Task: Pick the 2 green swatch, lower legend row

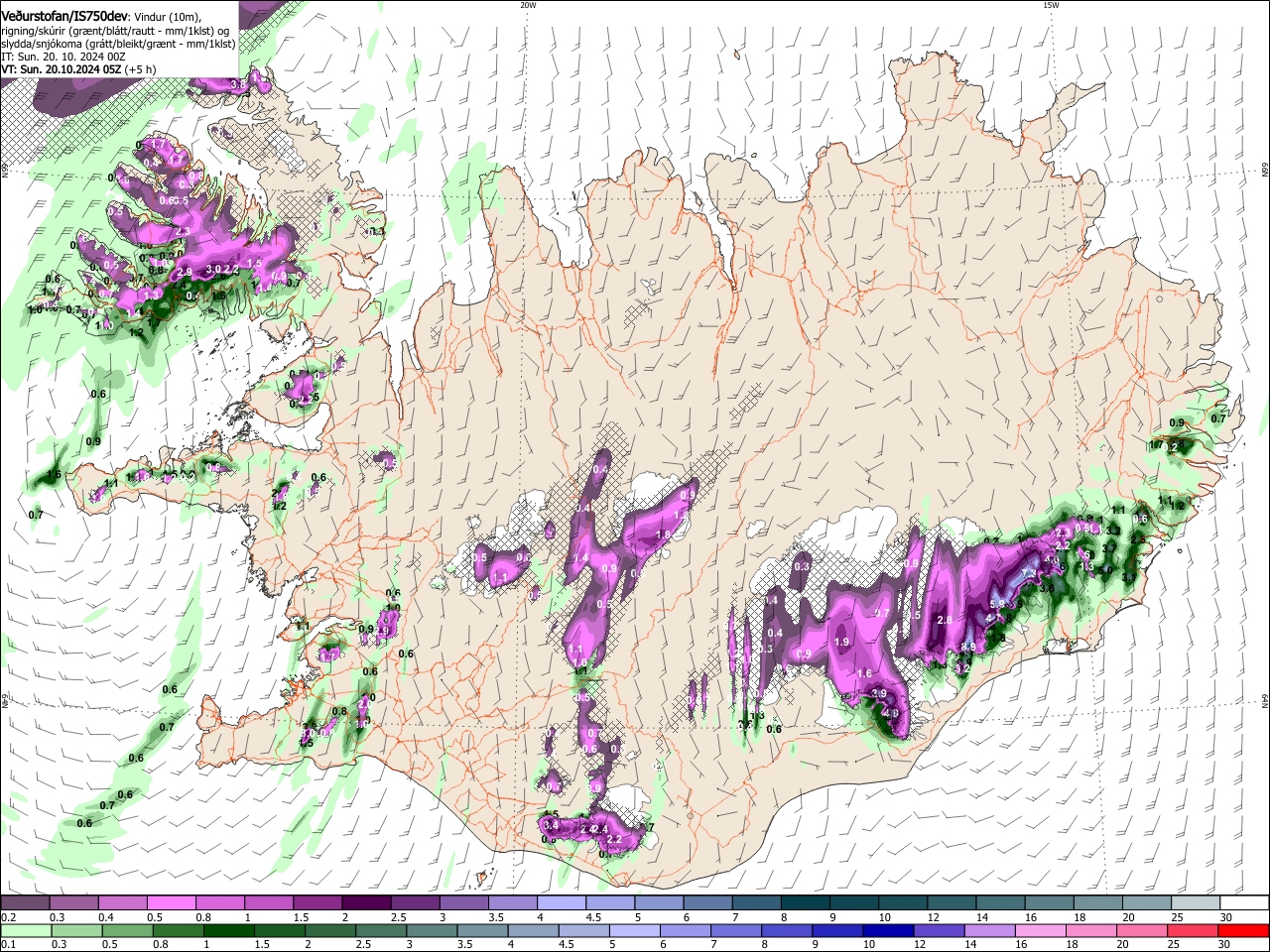Action: (x=329, y=931)
